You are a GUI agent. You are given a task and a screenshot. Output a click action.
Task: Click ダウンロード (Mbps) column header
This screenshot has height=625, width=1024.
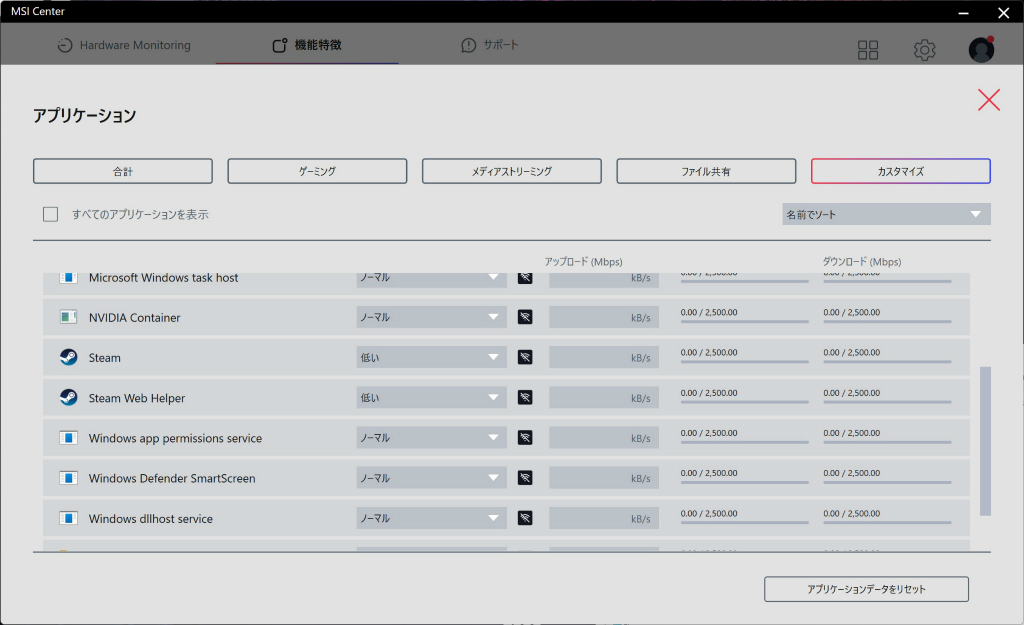click(861, 261)
